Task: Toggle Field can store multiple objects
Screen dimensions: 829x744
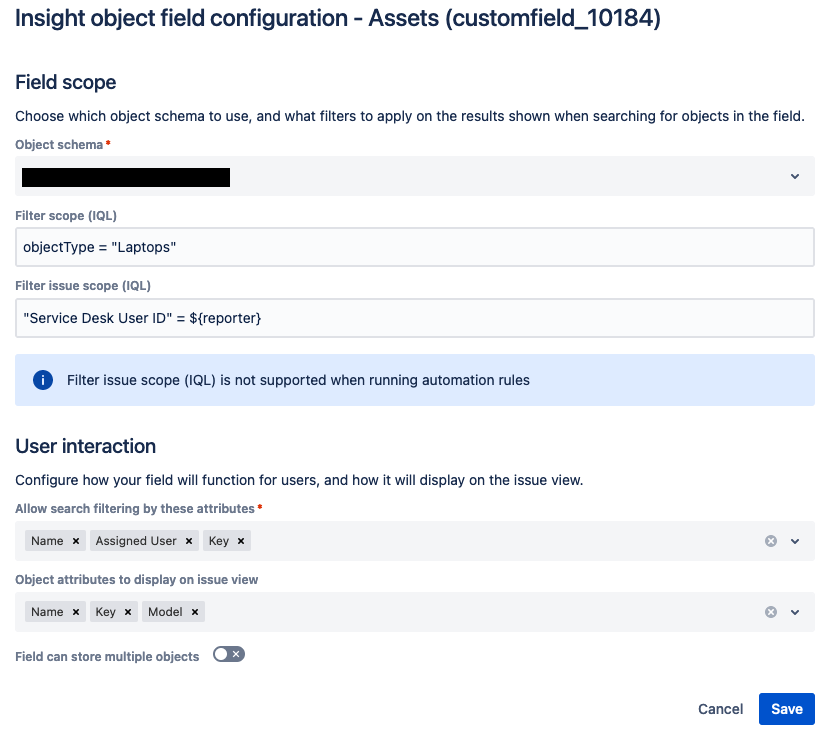Action: [x=229, y=655]
